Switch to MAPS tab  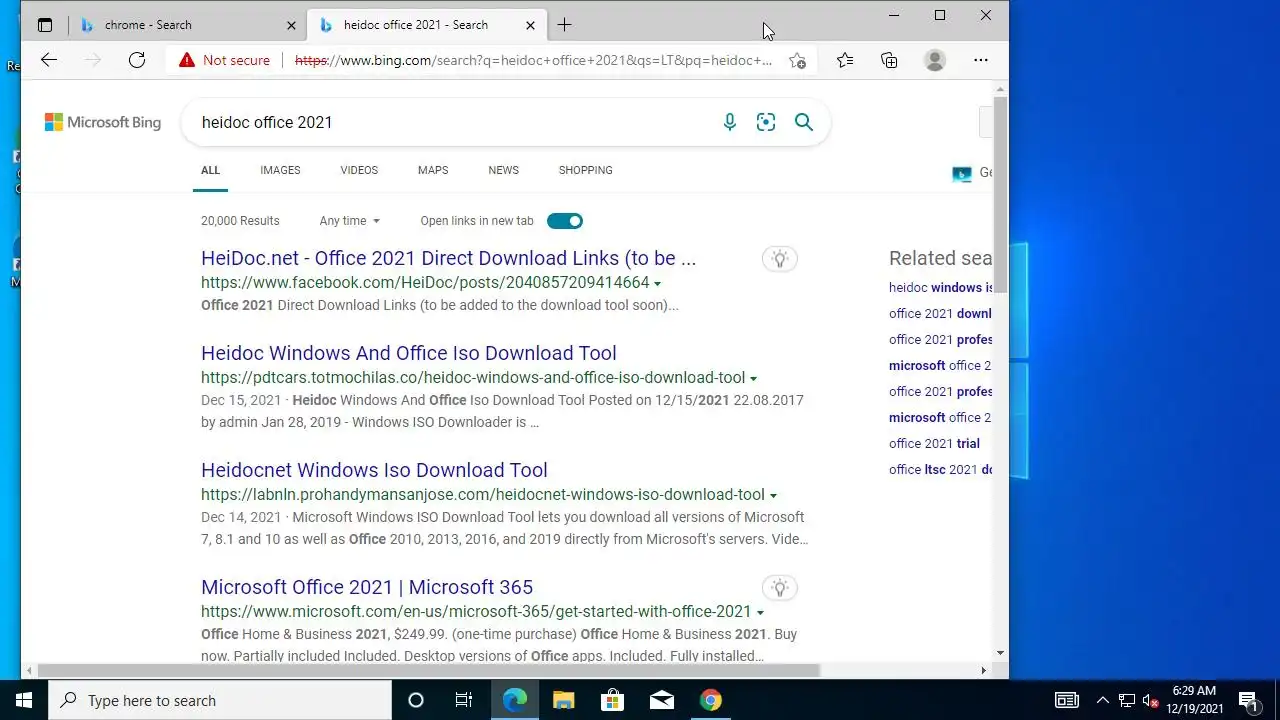tap(433, 170)
